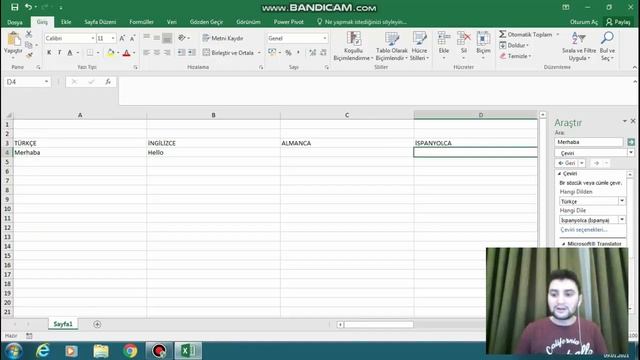
Task: Click the Ara search field containing Merhaba
Action: coord(589,142)
